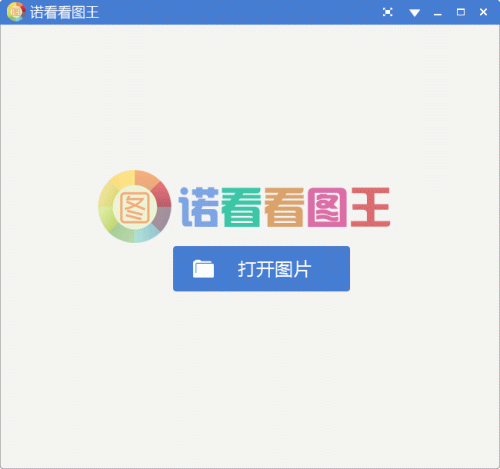The width and height of the screenshot is (500, 469).
Task: Open the triangle main menu dropdown
Action: [414, 13]
